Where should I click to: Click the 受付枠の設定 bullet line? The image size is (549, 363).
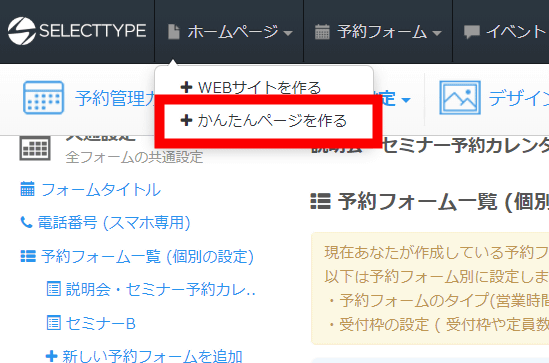[x=438, y=324]
